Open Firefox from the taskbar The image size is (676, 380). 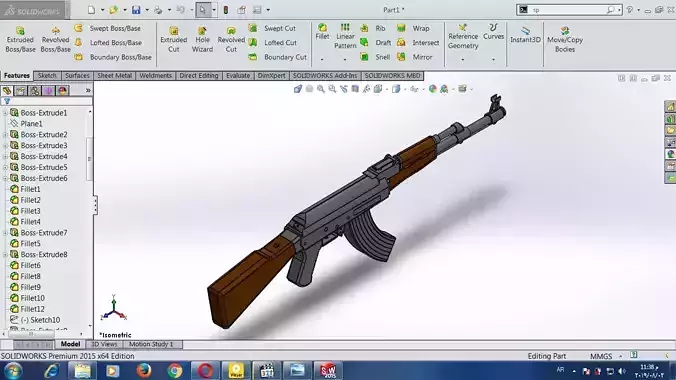pyautogui.click(x=144, y=371)
